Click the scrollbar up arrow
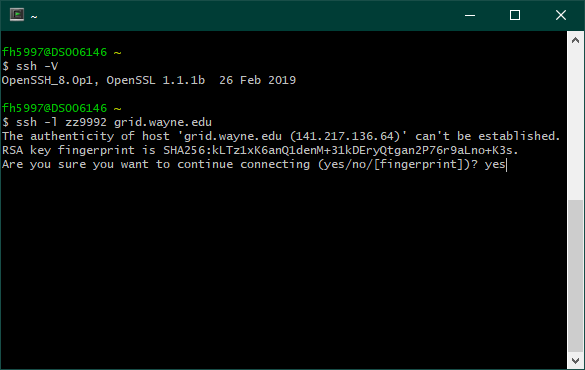Image resolution: width=585 pixels, height=370 pixels. (575, 40)
